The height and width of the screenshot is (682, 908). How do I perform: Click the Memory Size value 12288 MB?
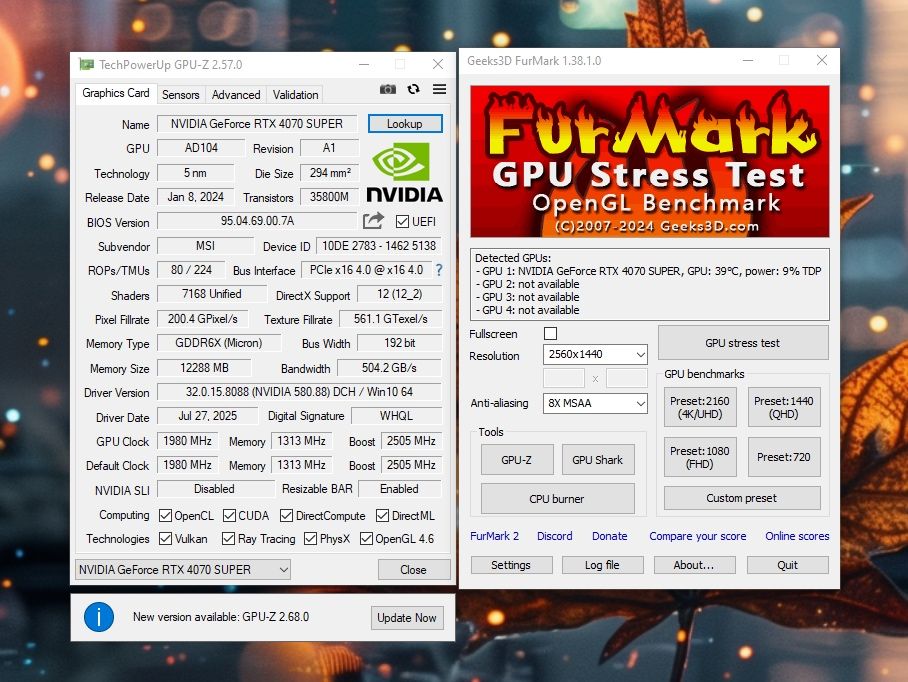[204, 368]
